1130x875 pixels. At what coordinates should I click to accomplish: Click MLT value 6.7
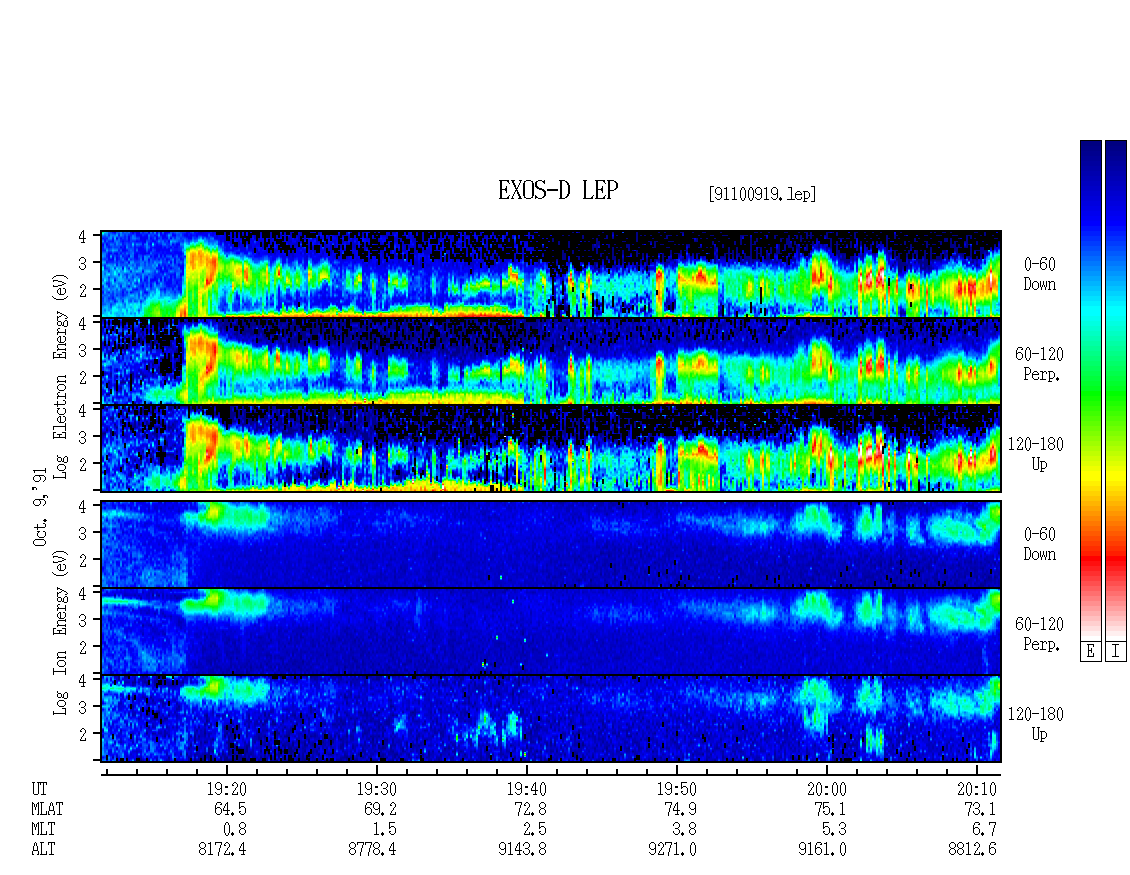(984, 830)
